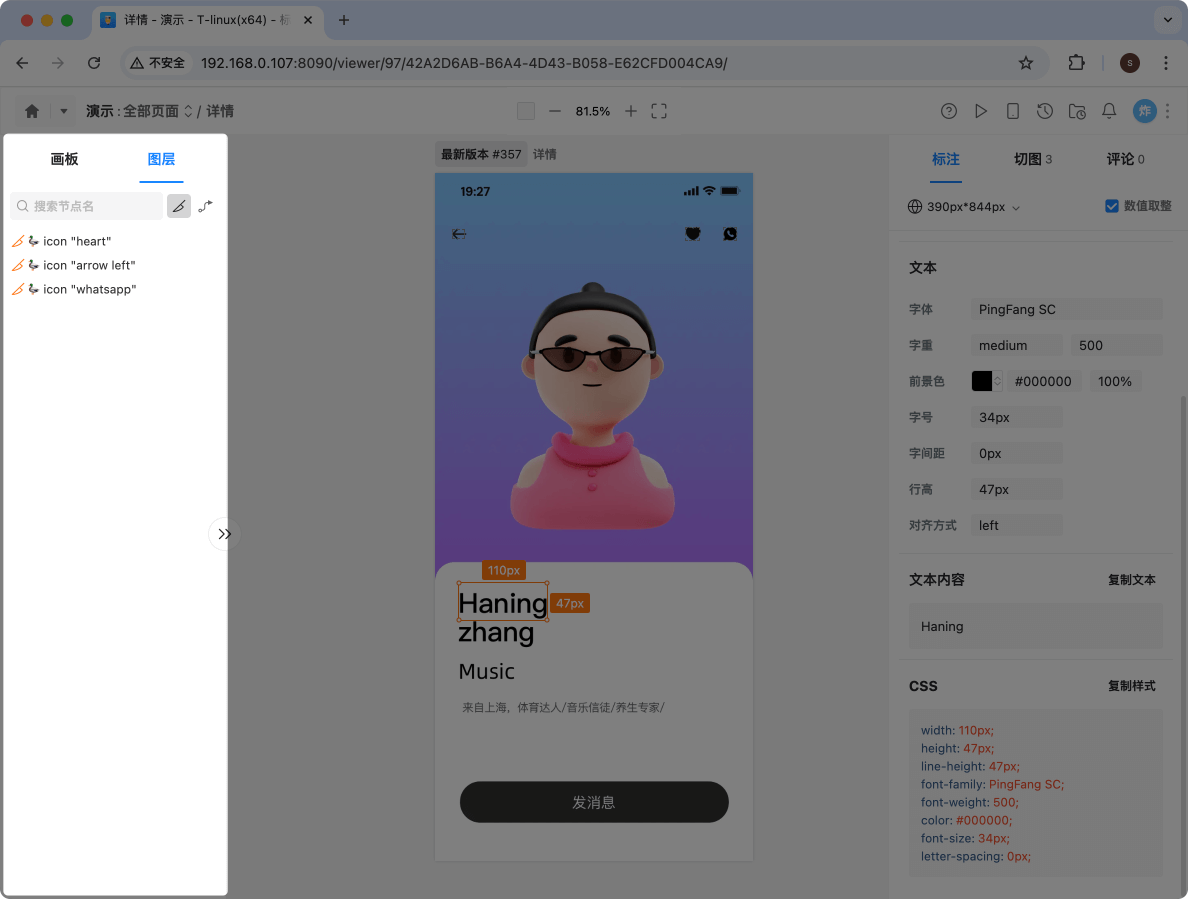Viewport: 1188px width, 899px height.
Task: View version history via the clock icon
Action: [1045, 111]
